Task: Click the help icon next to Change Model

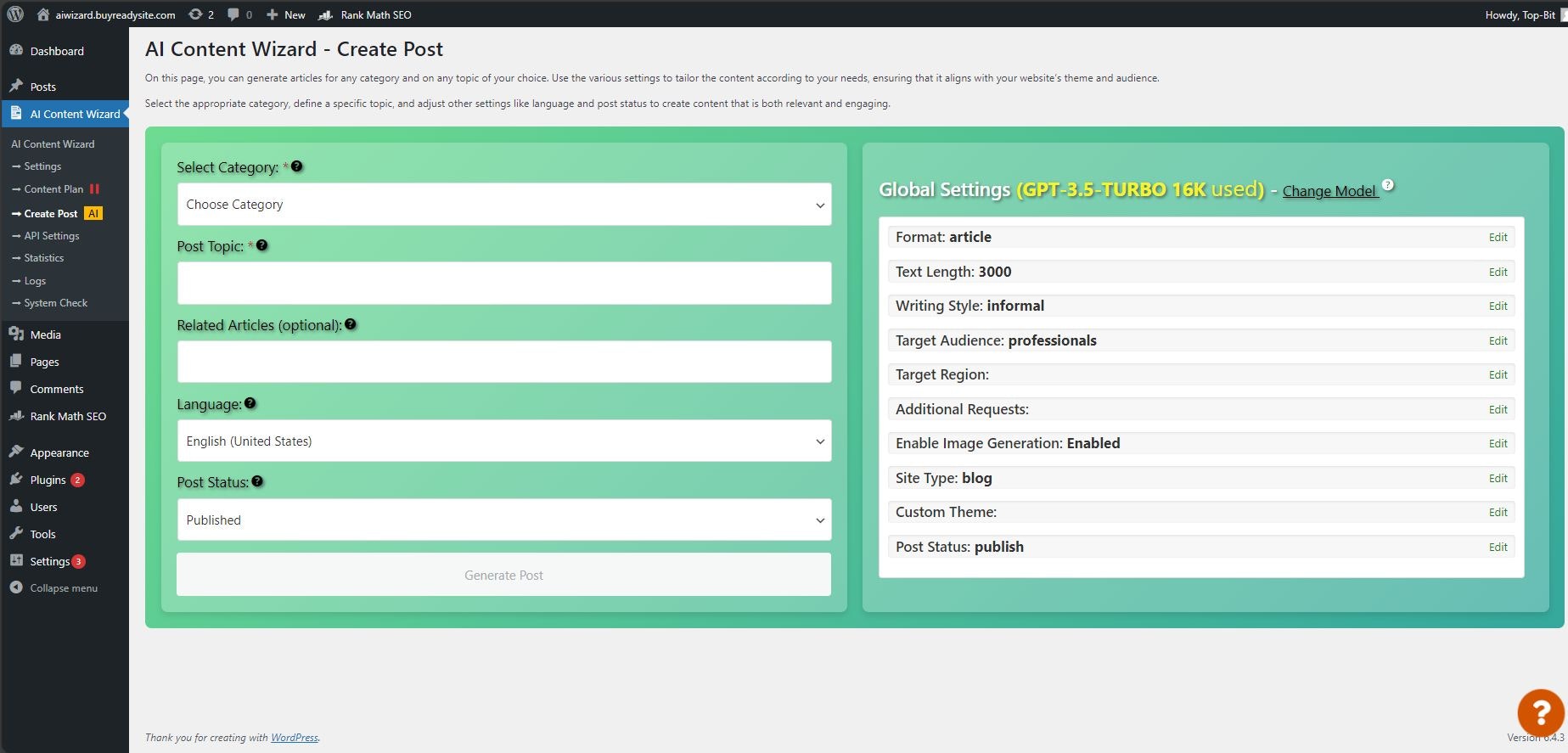Action: point(1388,184)
